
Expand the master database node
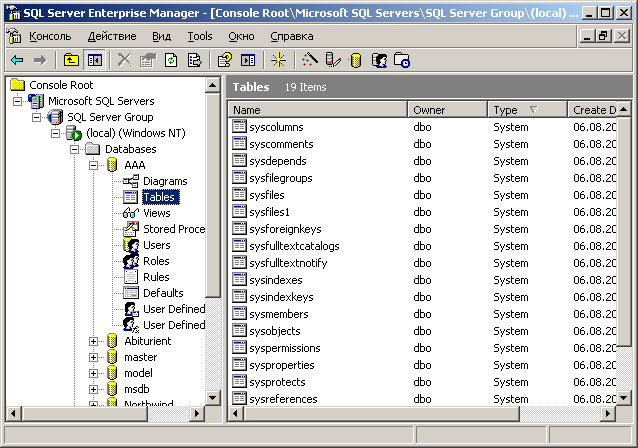[94, 357]
